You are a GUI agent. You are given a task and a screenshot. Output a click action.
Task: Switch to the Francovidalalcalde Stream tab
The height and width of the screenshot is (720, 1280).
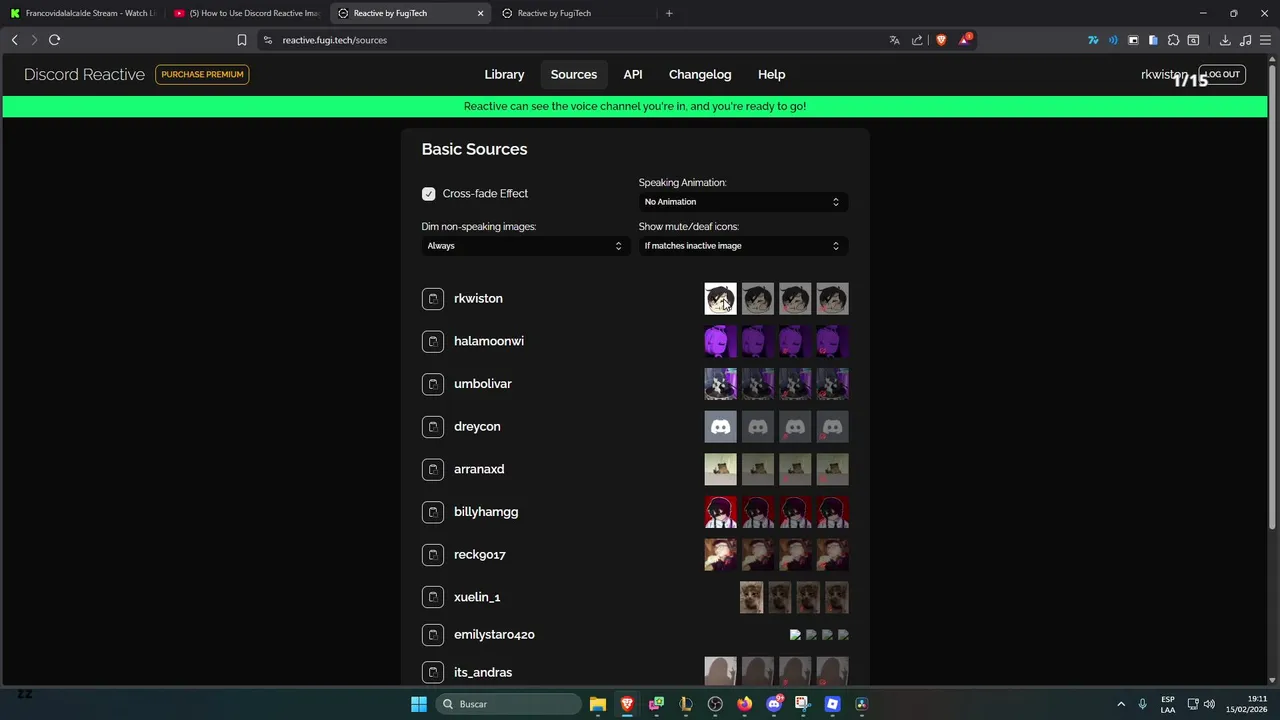click(83, 13)
